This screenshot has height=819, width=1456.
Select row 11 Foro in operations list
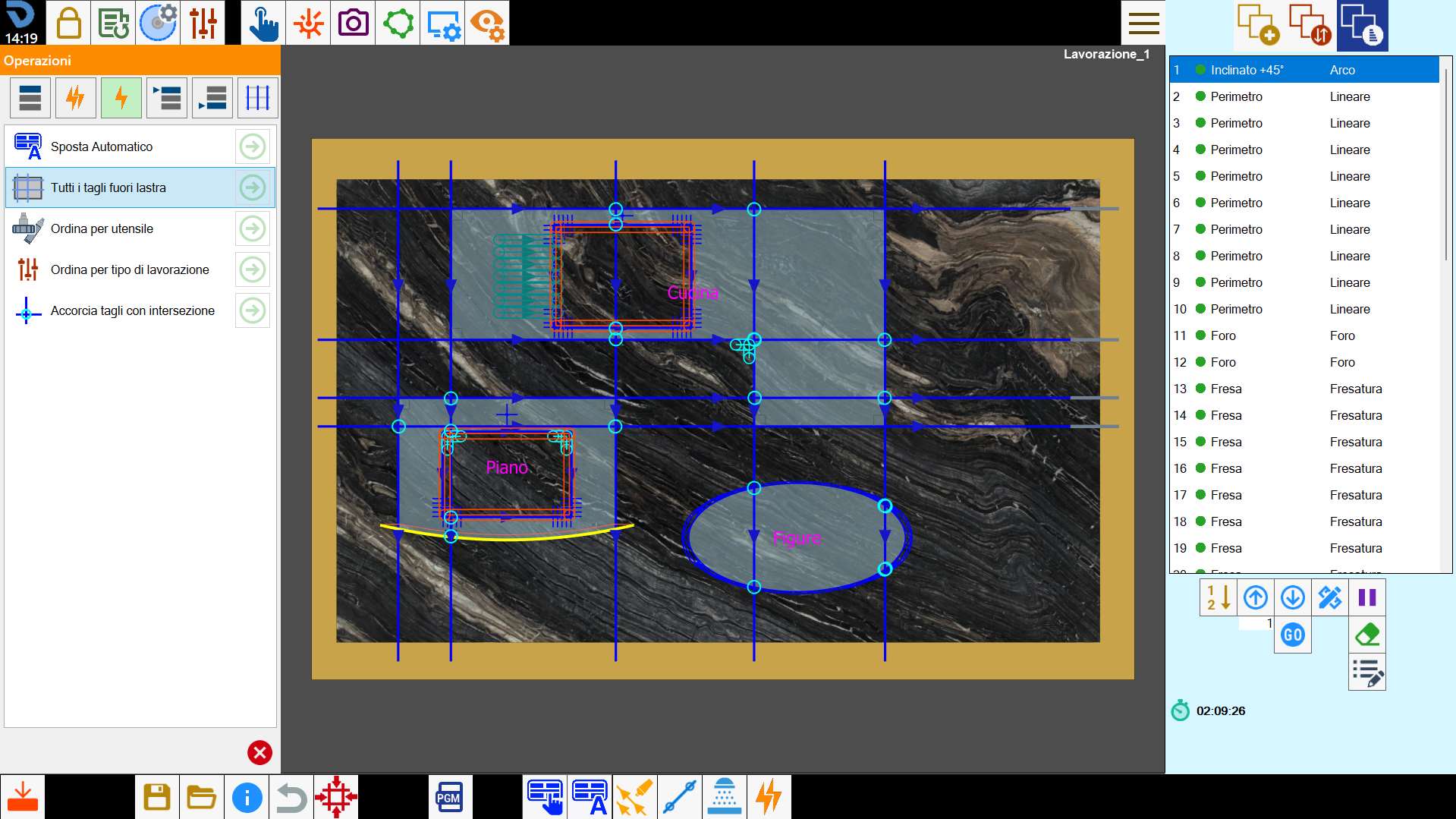(1303, 335)
